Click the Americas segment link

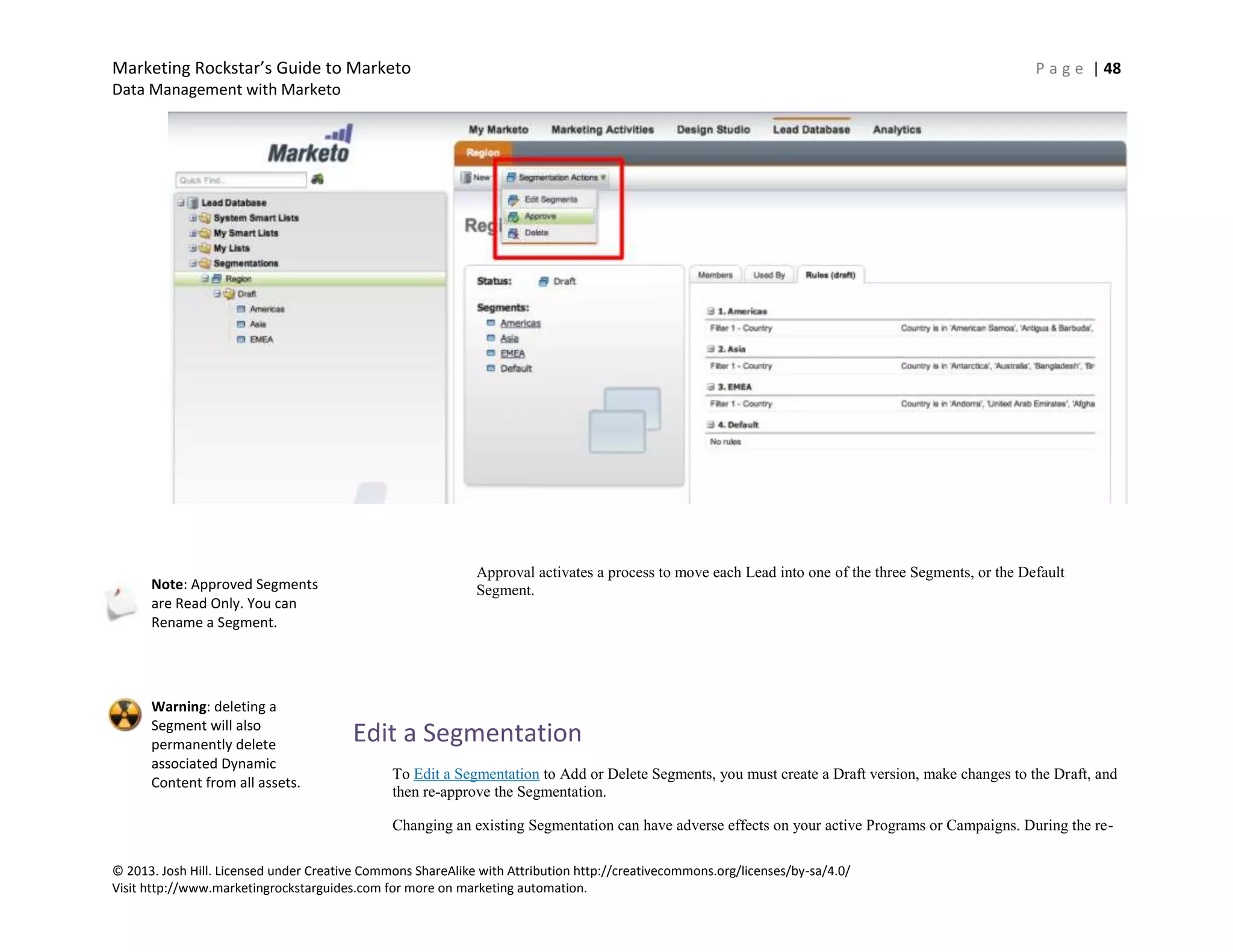pyautogui.click(x=520, y=323)
